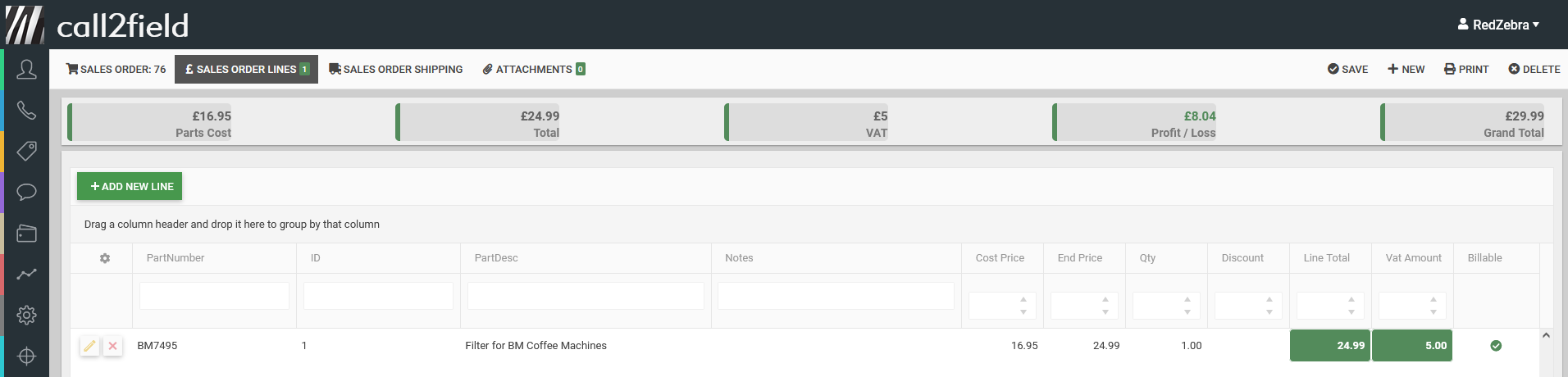
Task: Open the Attachments tab
Action: 534,70
